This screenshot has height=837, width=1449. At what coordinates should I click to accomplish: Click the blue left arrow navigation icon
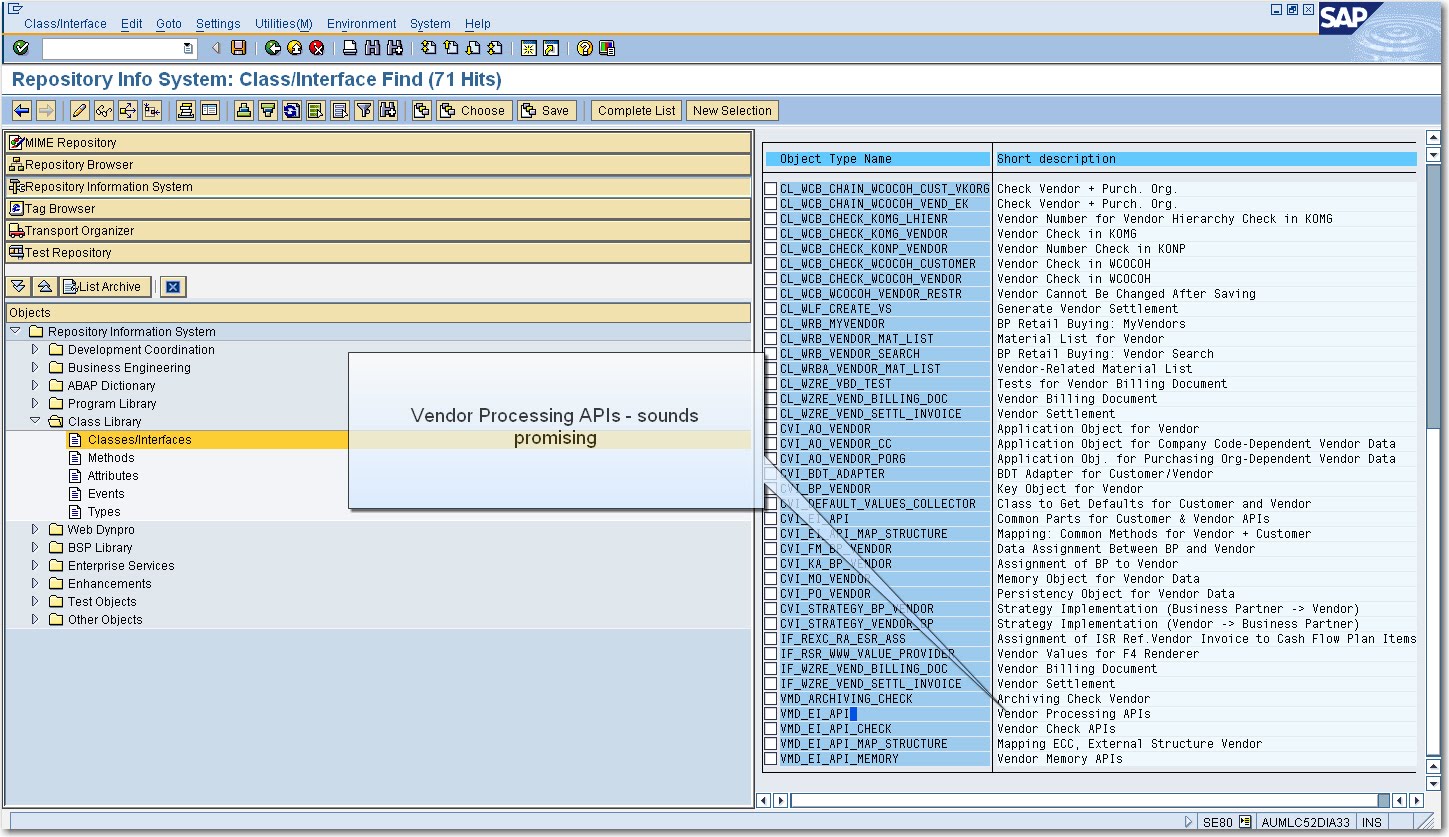(21, 111)
